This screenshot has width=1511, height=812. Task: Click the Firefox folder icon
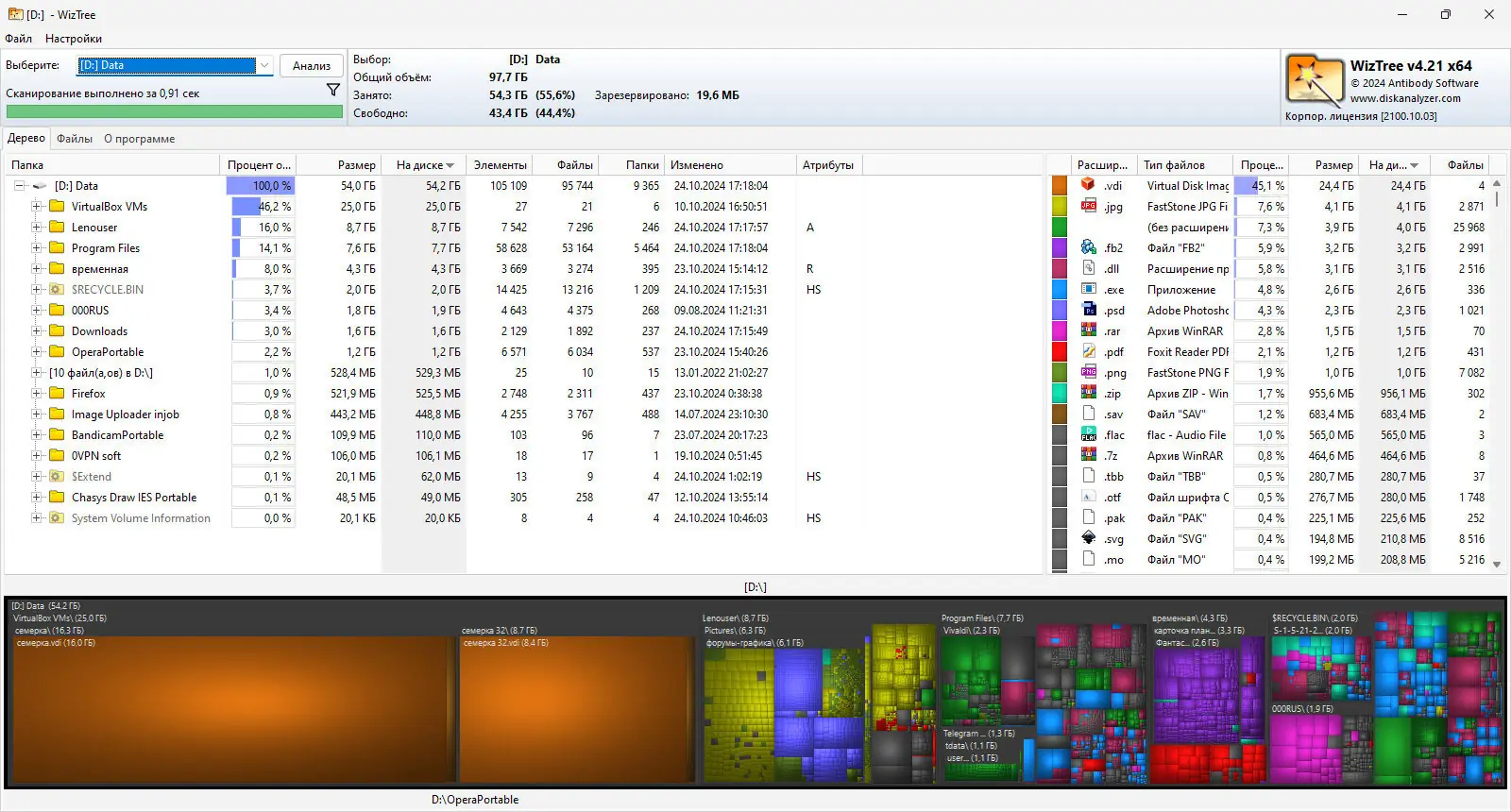57,393
